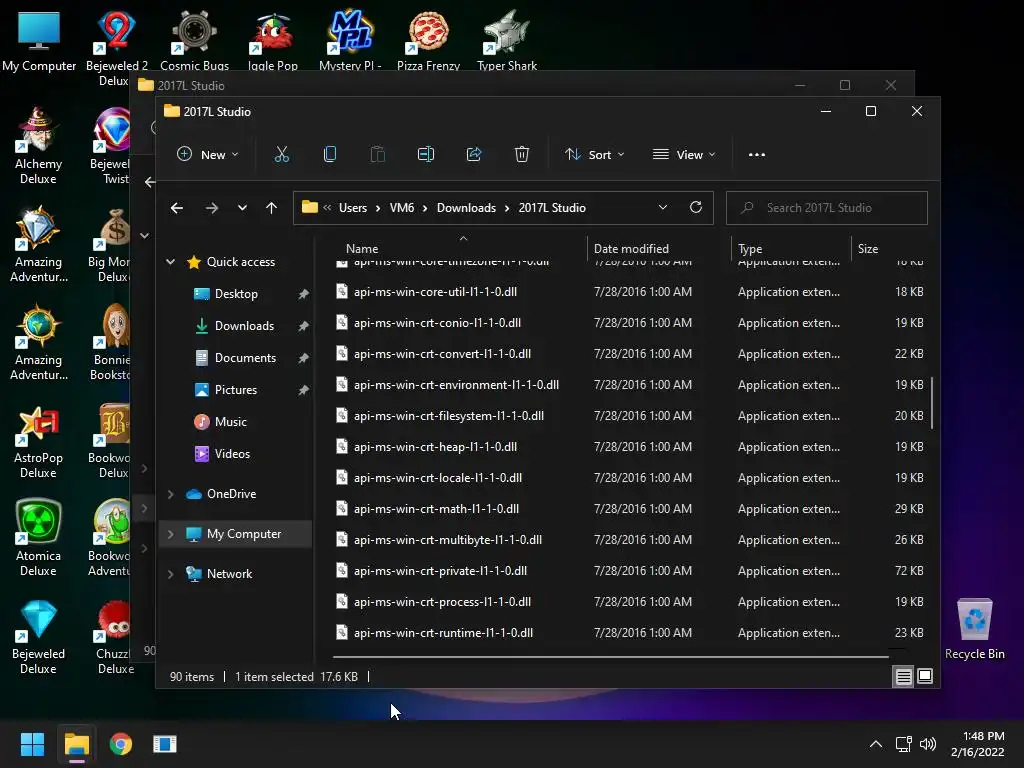Expand the Network tree node
This screenshot has height=768, width=1024.
pyautogui.click(x=170, y=574)
